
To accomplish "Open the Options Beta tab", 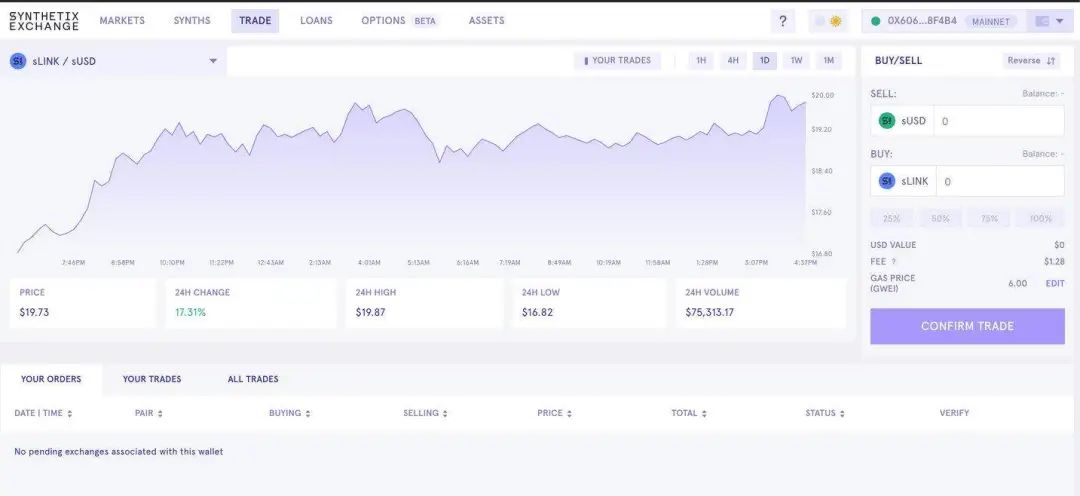I will coord(399,21).
